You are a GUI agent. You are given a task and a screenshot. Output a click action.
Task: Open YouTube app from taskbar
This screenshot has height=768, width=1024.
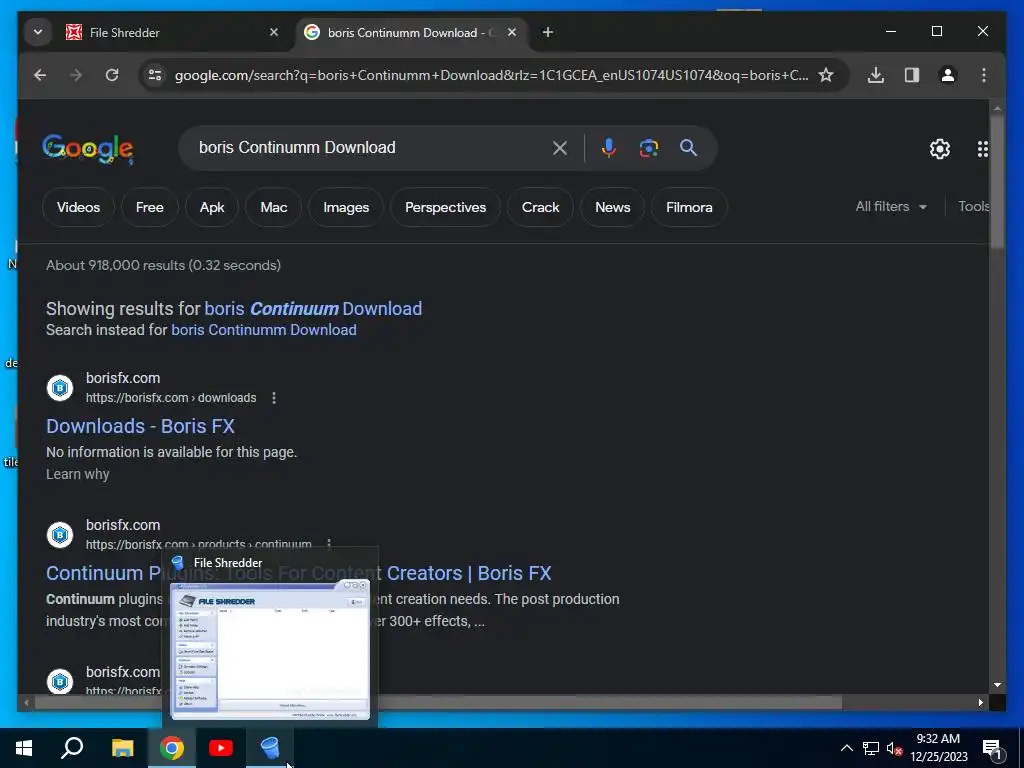click(x=221, y=748)
